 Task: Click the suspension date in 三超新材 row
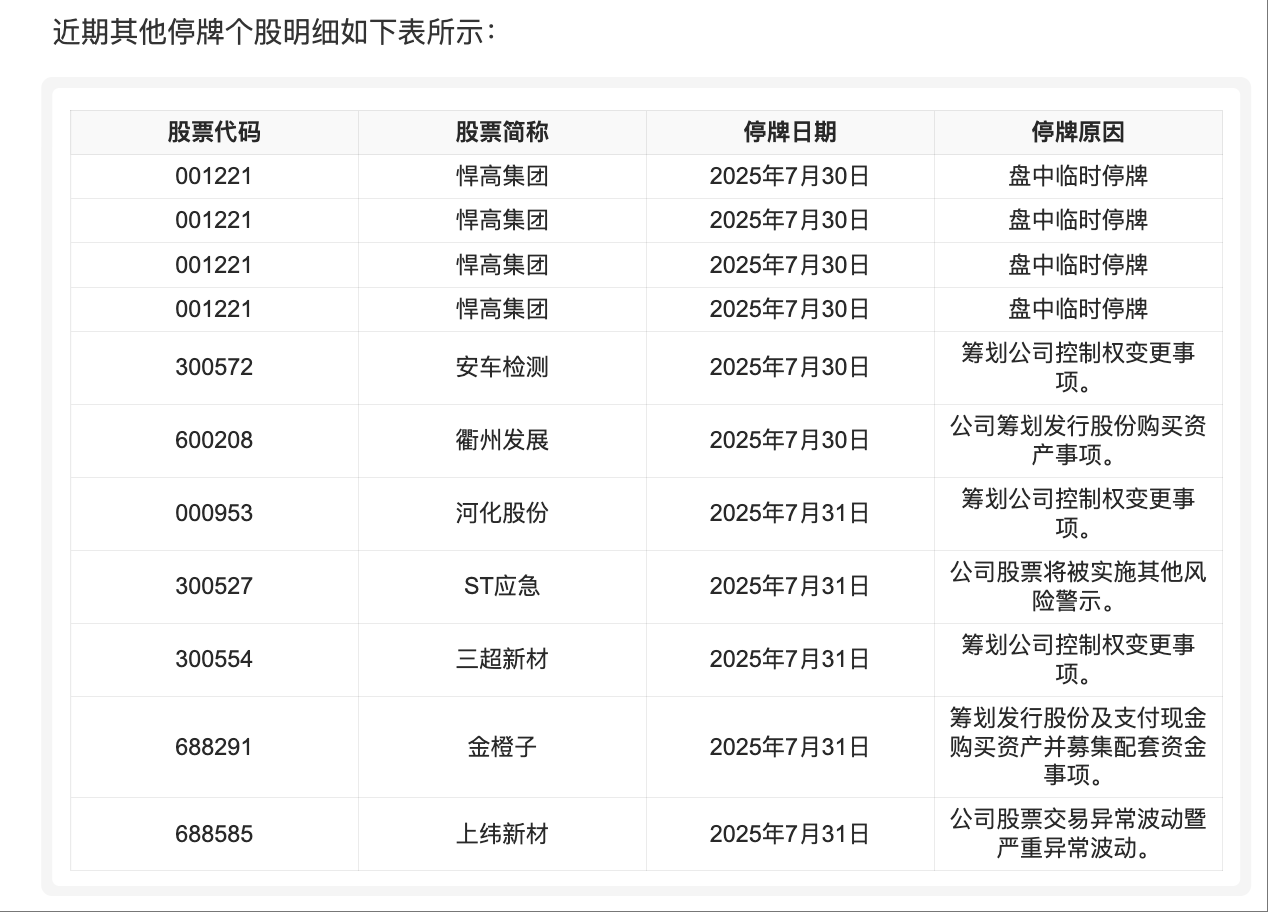(x=790, y=660)
